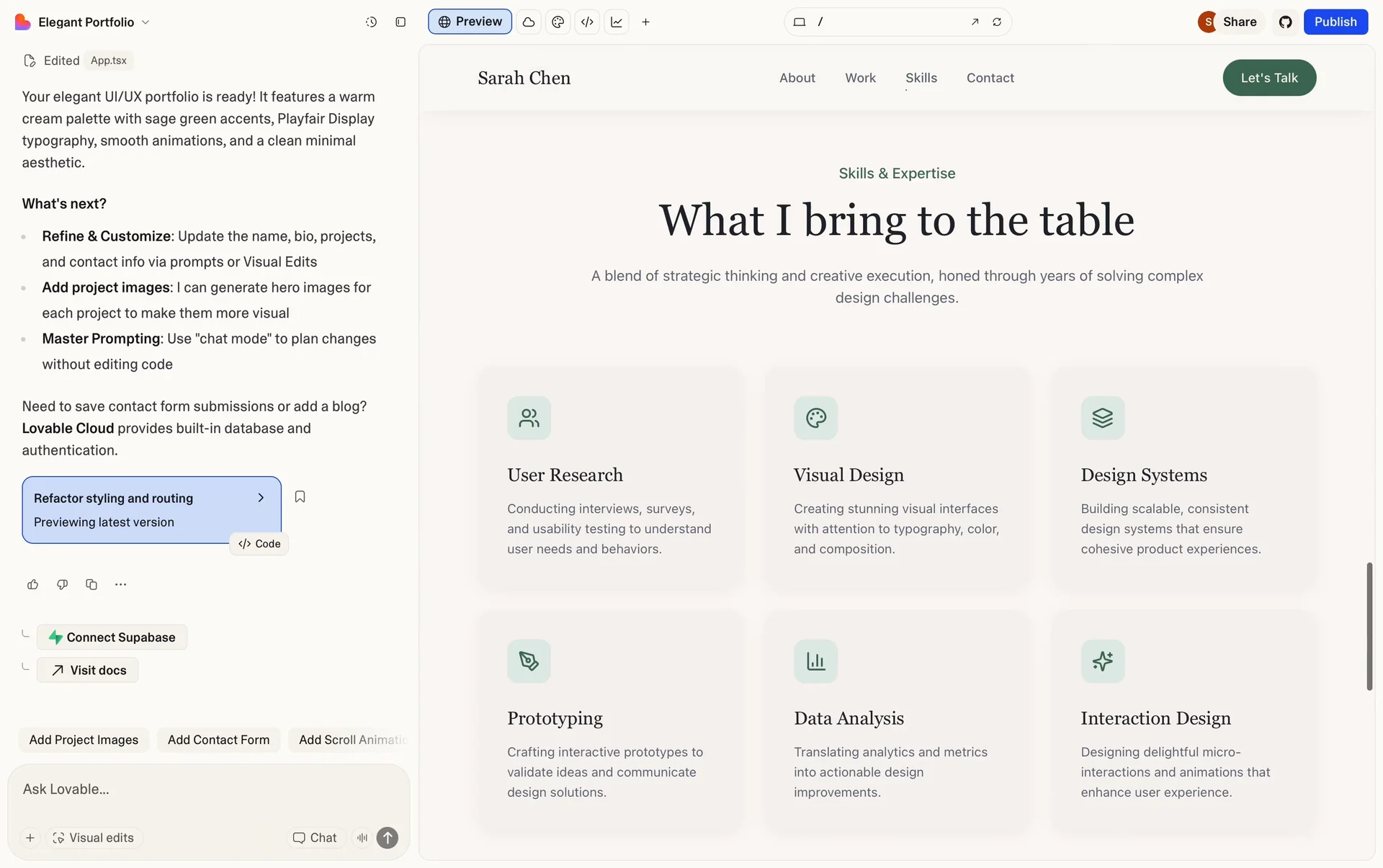1383x868 pixels.
Task: Click the GitHub icon
Action: [1286, 22]
